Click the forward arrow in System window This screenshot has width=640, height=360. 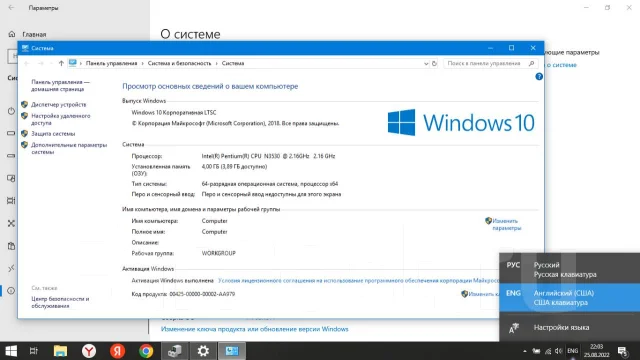(x=40, y=63)
